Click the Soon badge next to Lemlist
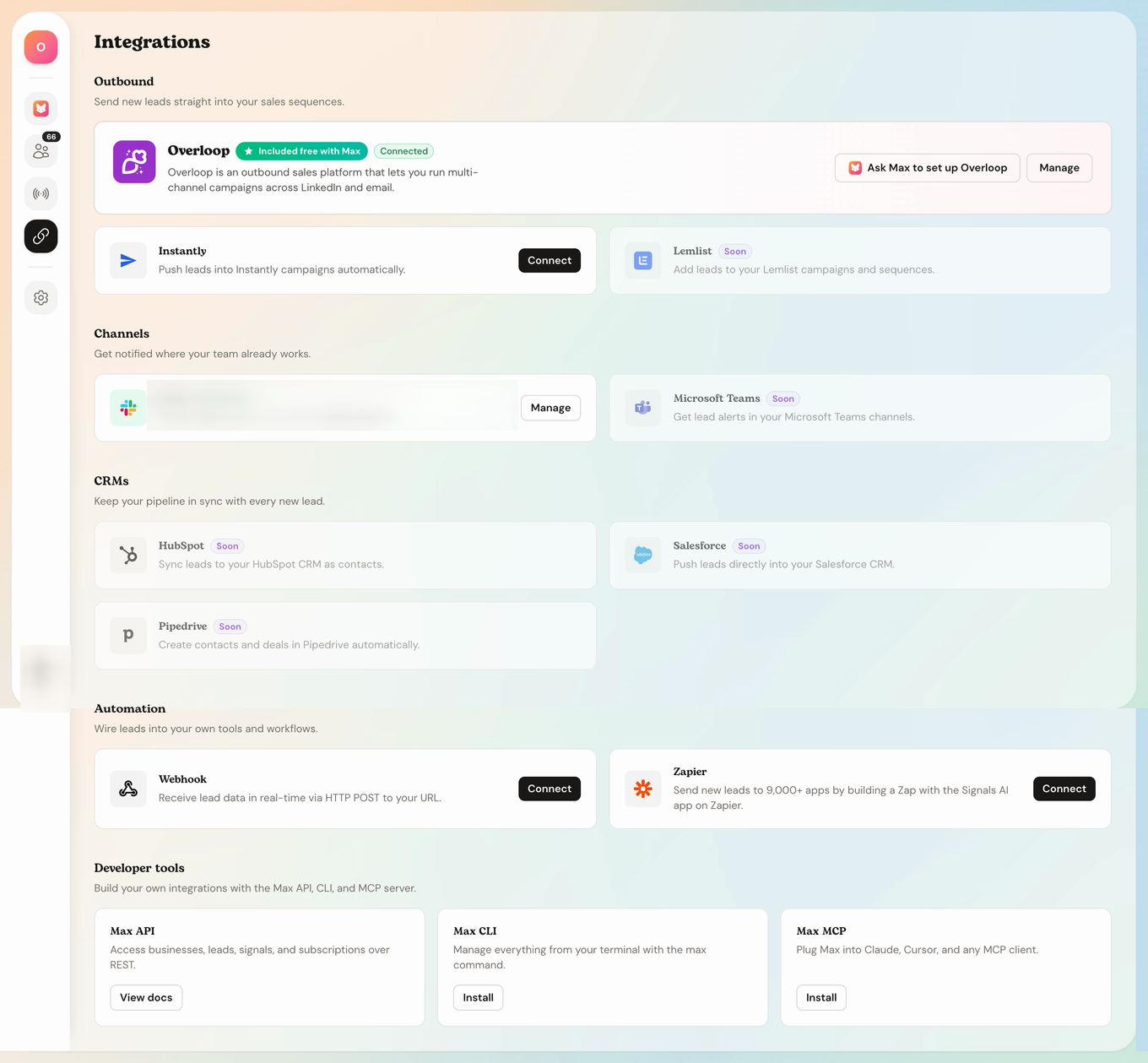 pyautogui.click(x=735, y=252)
